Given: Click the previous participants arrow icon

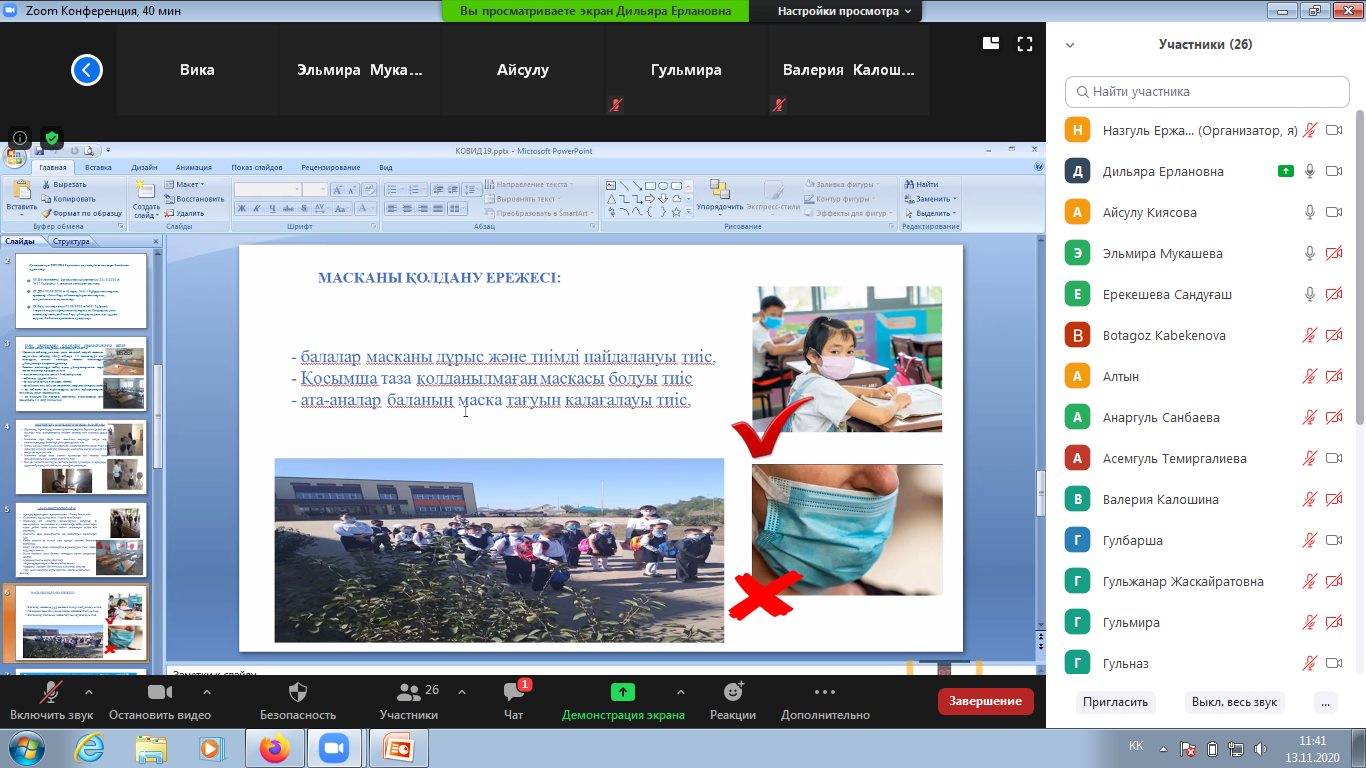Looking at the screenshot, I should pyautogui.click(x=87, y=70).
